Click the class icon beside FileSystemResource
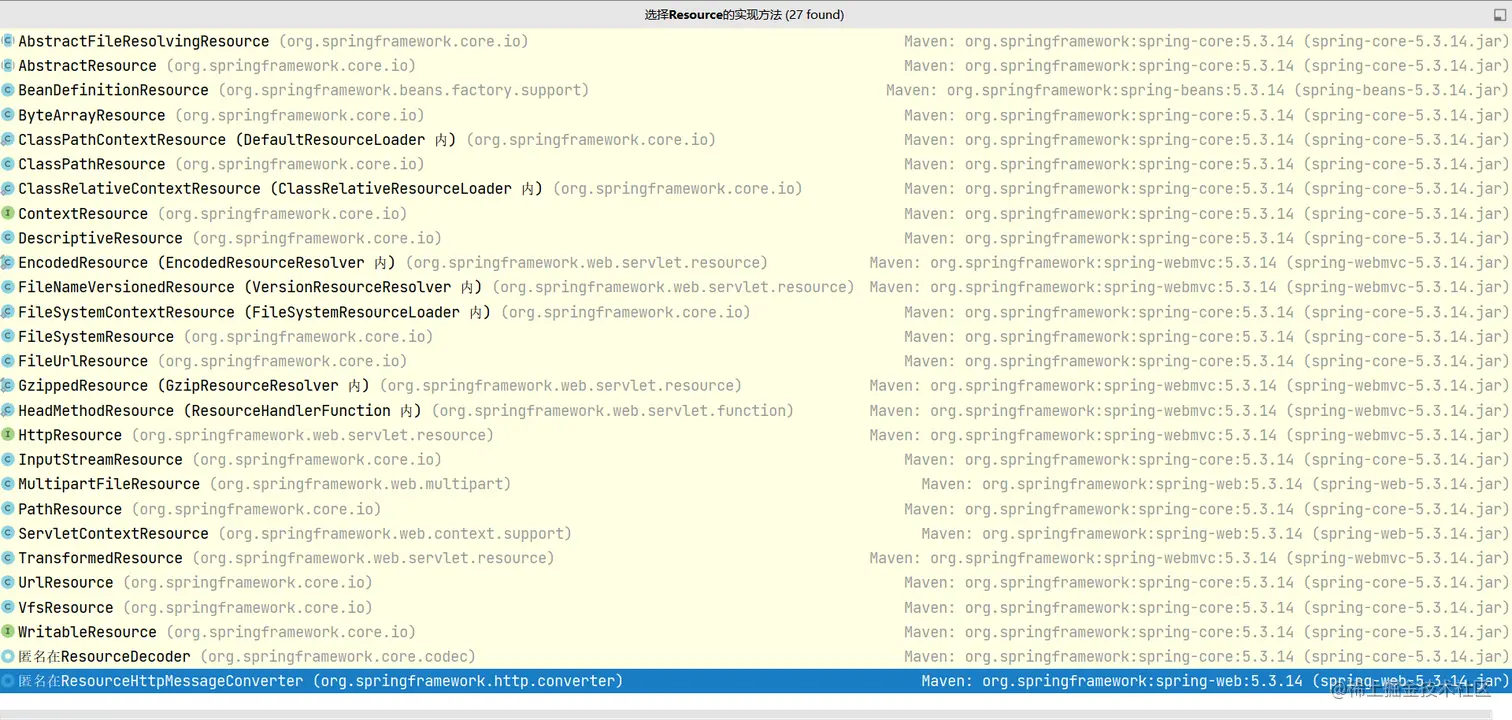Image resolution: width=1512 pixels, height=720 pixels. [x=8, y=337]
